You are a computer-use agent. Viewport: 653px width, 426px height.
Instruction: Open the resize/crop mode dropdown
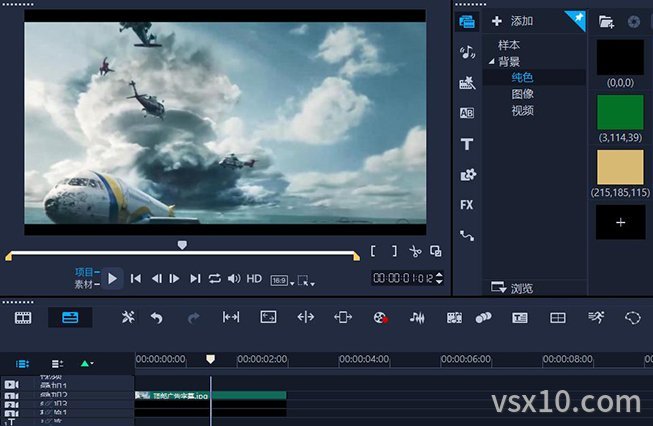click(306, 281)
